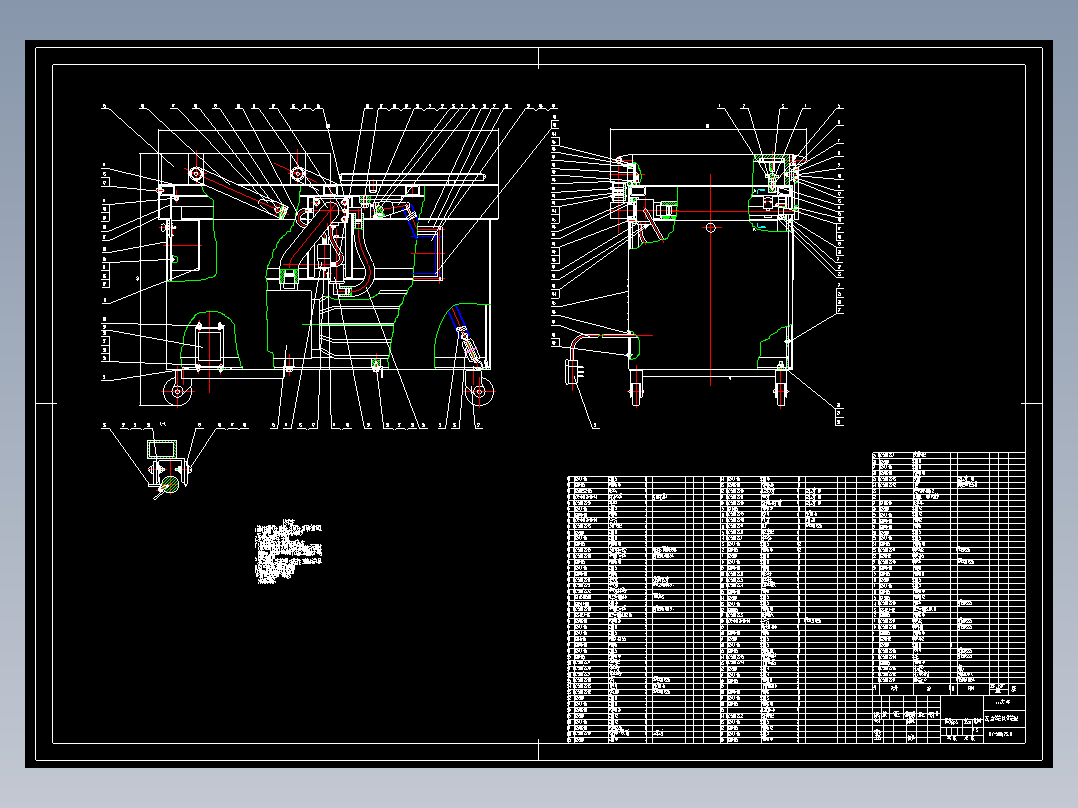Click the power plug drawn beside the side view
The width and height of the screenshot is (1078, 808).
(x=573, y=372)
